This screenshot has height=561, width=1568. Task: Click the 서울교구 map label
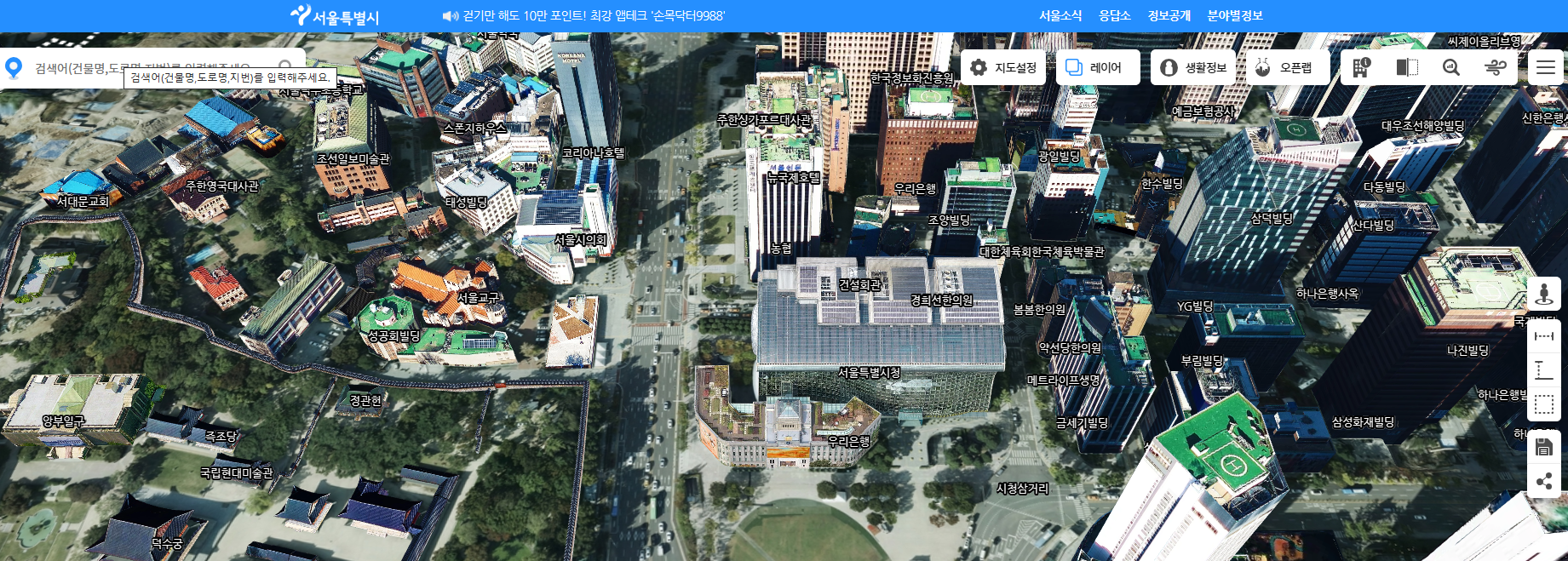(x=479, y=298)
